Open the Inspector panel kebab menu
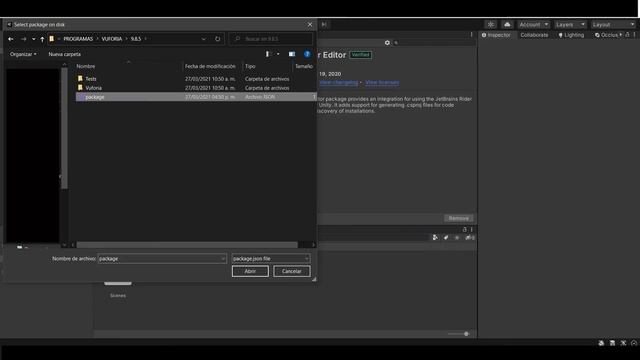This screenshot has width=640, height=360. [635, 35]
